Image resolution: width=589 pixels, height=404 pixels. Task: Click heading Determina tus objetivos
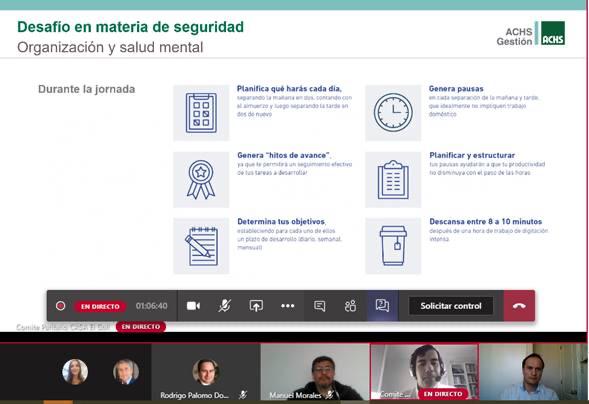point(281,222)
